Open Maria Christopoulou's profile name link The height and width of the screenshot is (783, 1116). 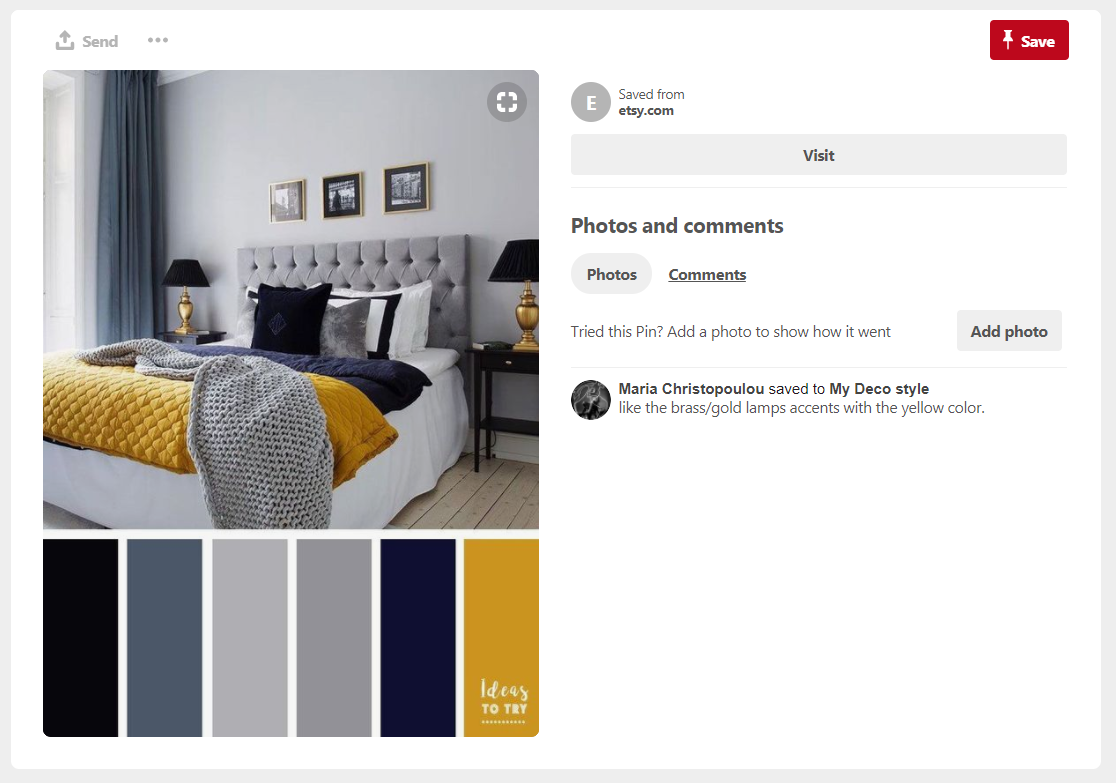pos(691,389)
